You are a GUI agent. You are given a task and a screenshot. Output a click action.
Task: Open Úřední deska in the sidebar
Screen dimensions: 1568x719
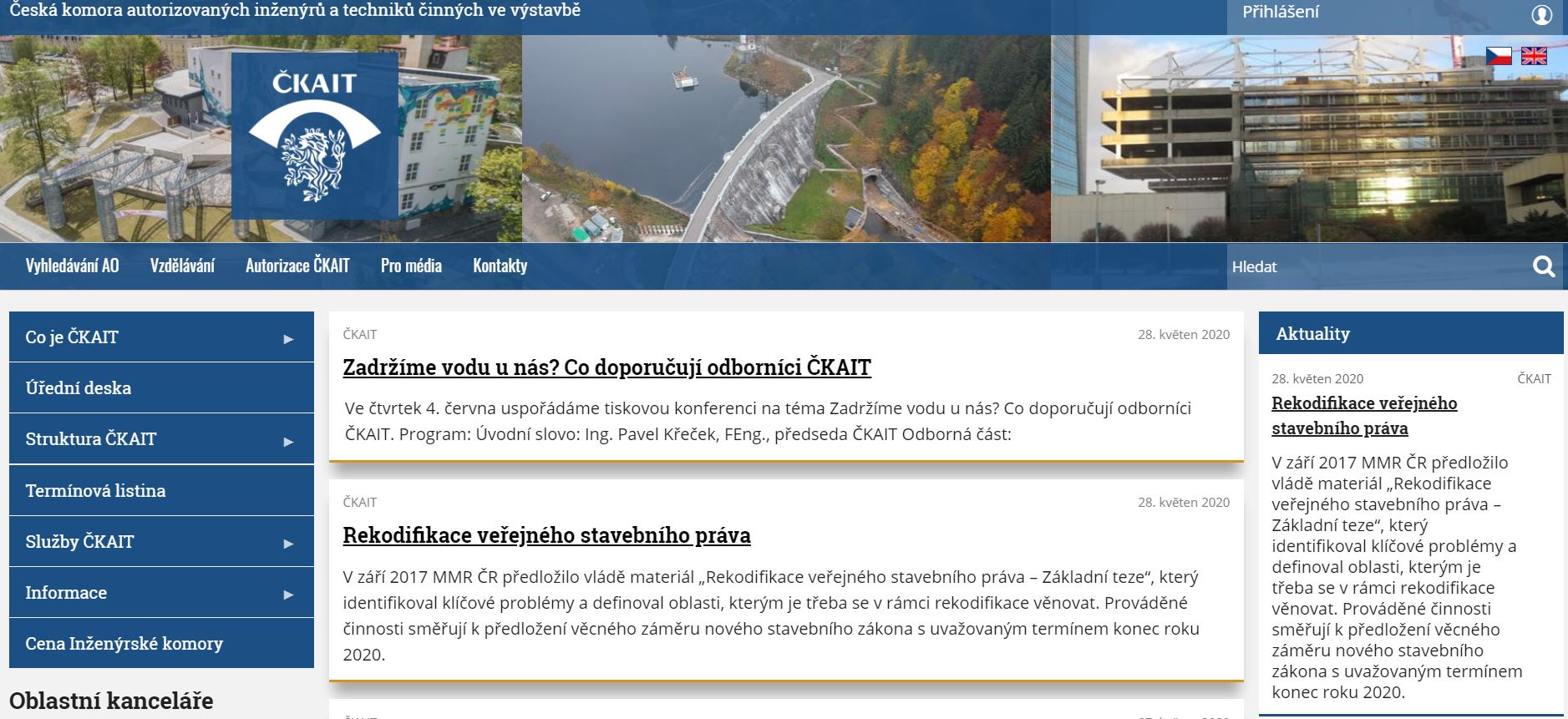click(161, 388)
